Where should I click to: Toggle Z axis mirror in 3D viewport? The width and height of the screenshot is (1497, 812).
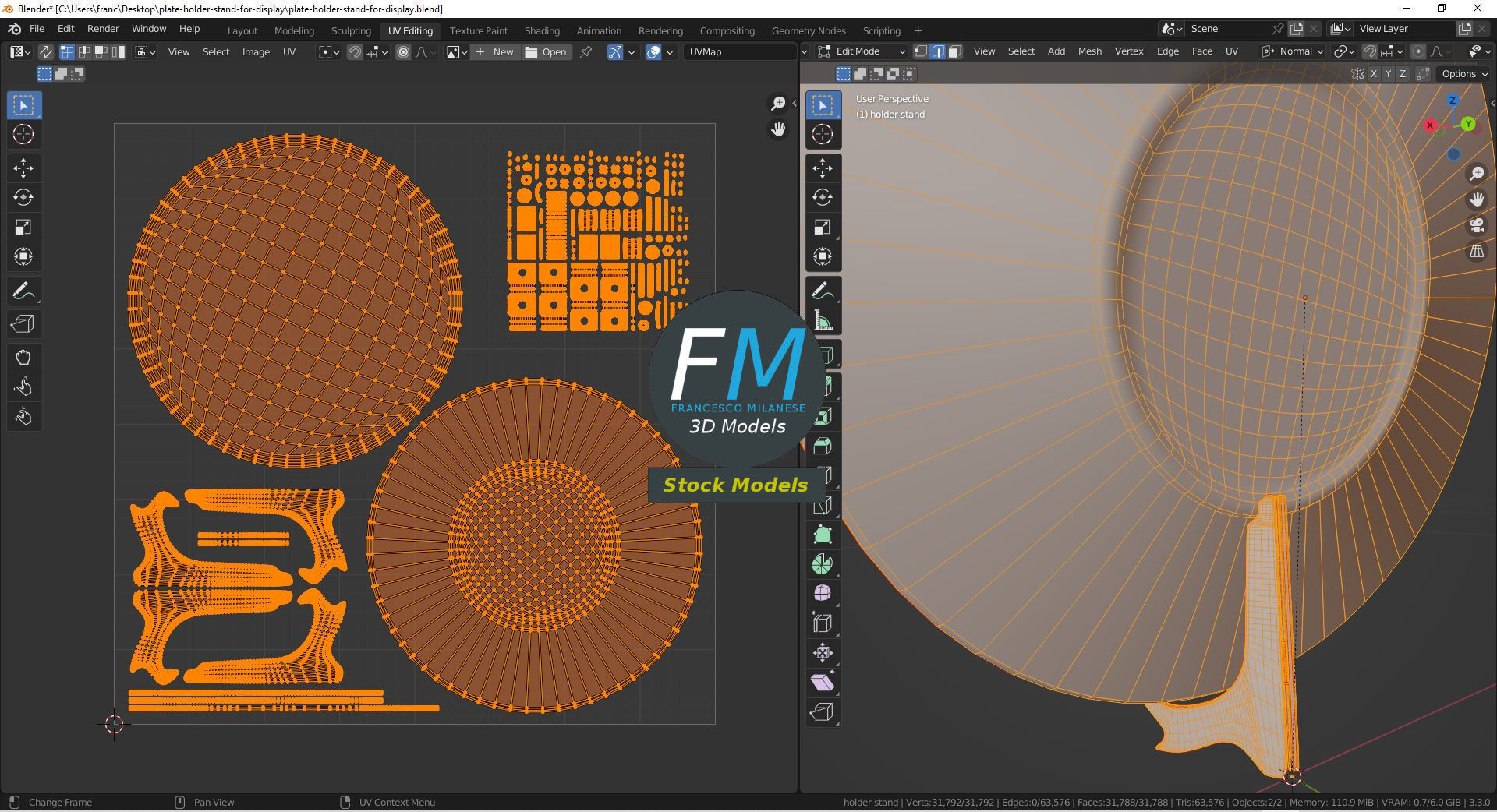pyautogui.click(x=1403, y=74)
